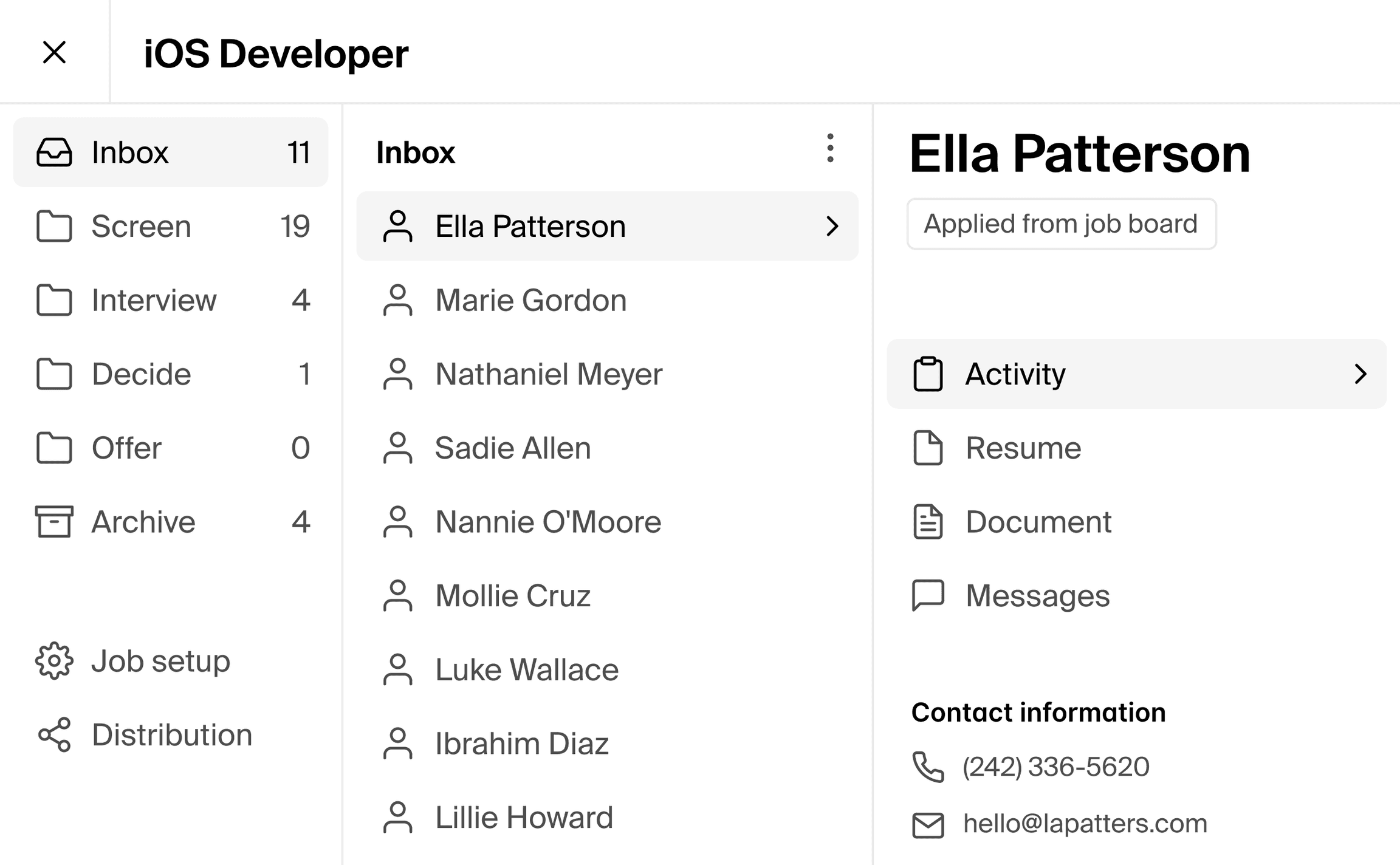This screenshot has width=1400, height=865.
Task: Click the Distribution share icon
Action: point(54,735)
